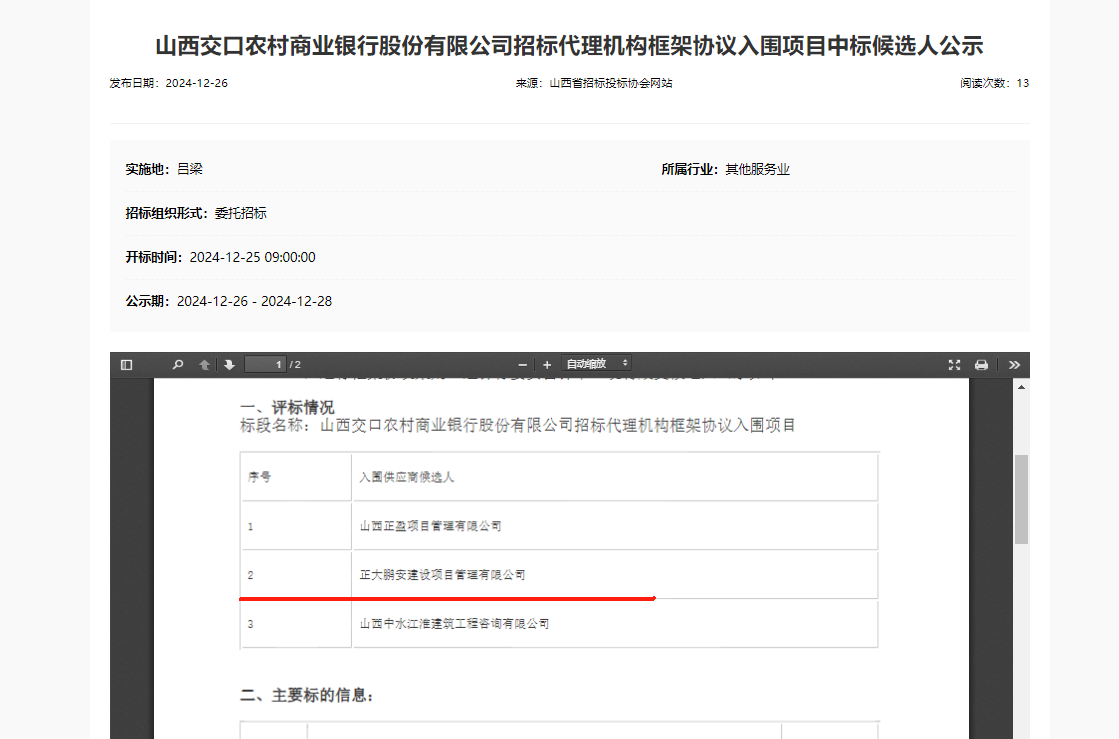The image size is (1119, 739).
Task: Click the 开标时间 value 2024-12-25 09:00:00
Action: (x=252, y=257)
